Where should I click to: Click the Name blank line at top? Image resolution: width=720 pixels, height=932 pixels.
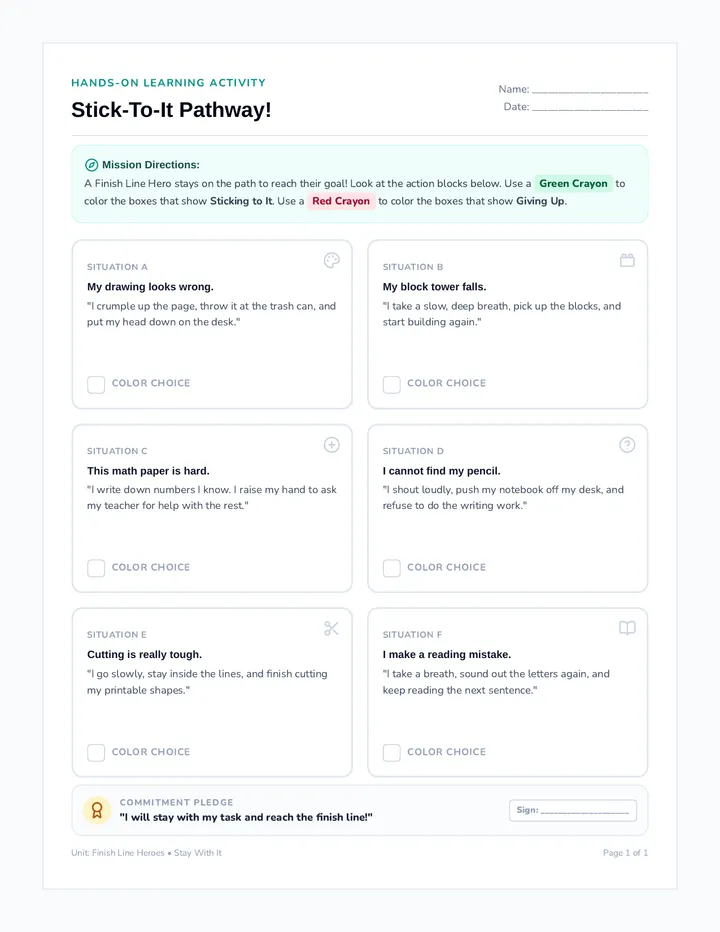coord(590,90)
